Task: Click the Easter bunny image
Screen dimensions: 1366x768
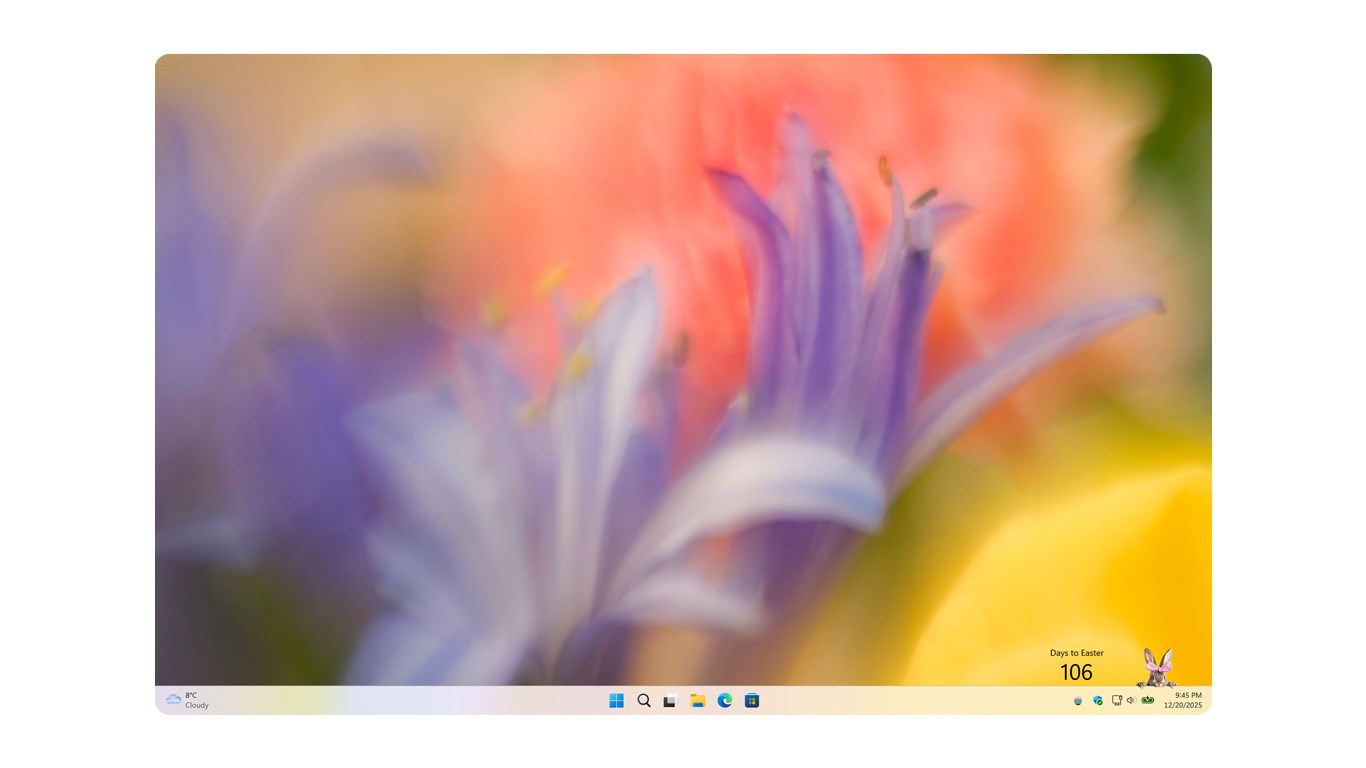Action: point(1155,665)
